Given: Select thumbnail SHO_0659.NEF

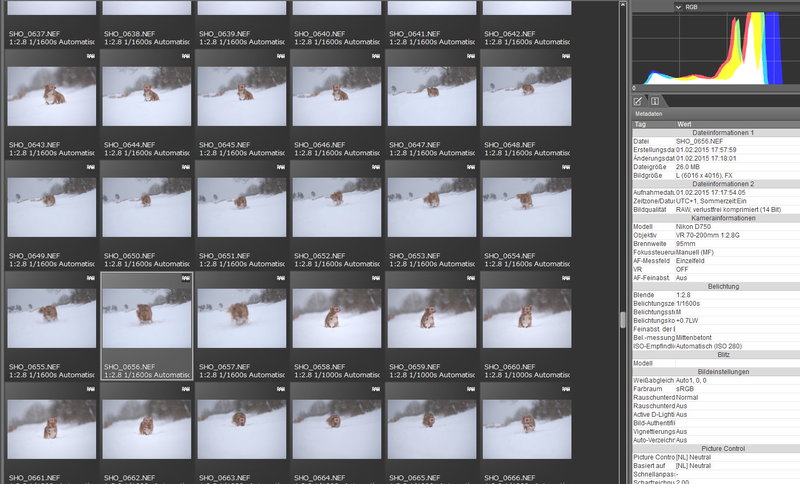Looking at the screenshot, I should click(x=432, y=318).
